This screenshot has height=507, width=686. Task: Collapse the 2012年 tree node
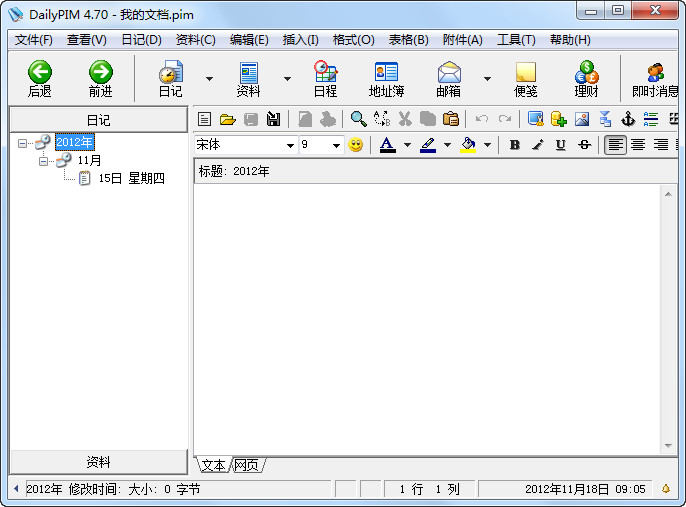(22, 143)
